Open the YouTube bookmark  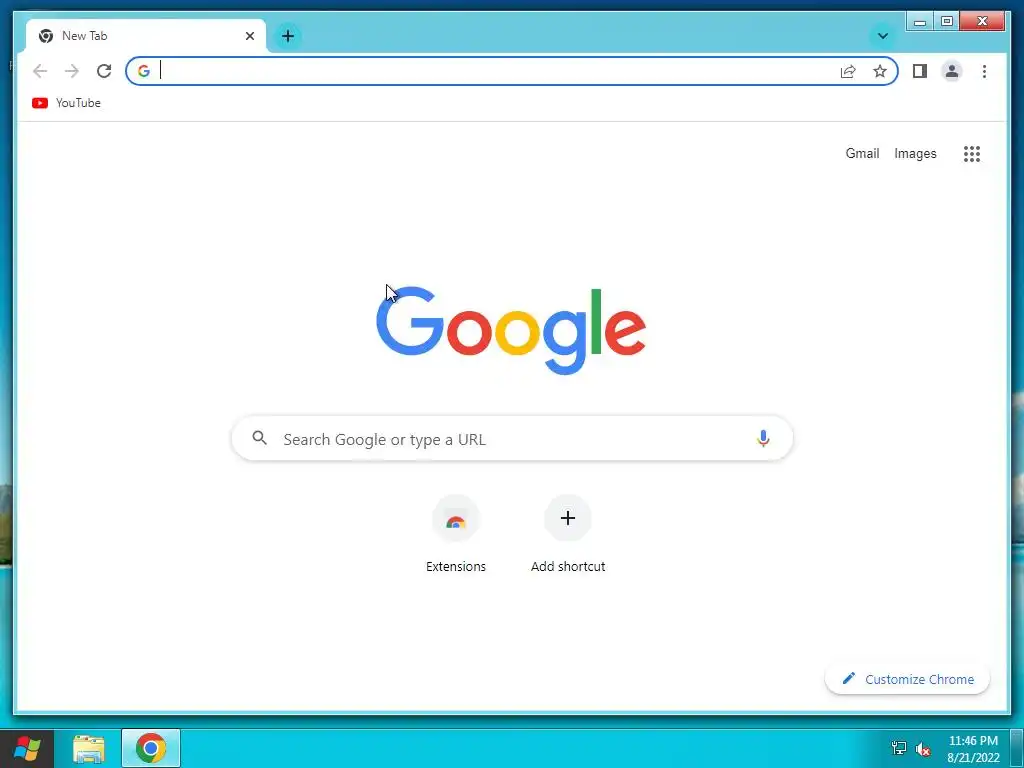point(67,103)
